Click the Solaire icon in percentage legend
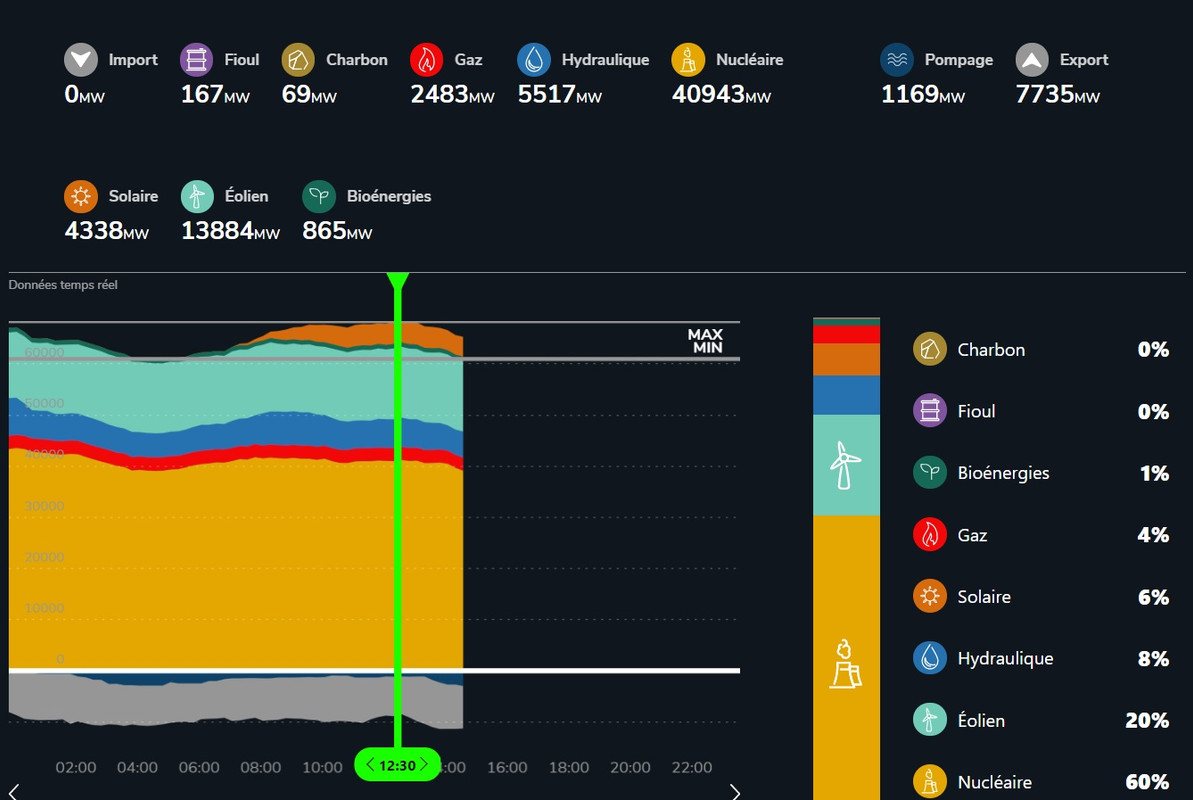The image size is (1193, 800). pos(930,596)
